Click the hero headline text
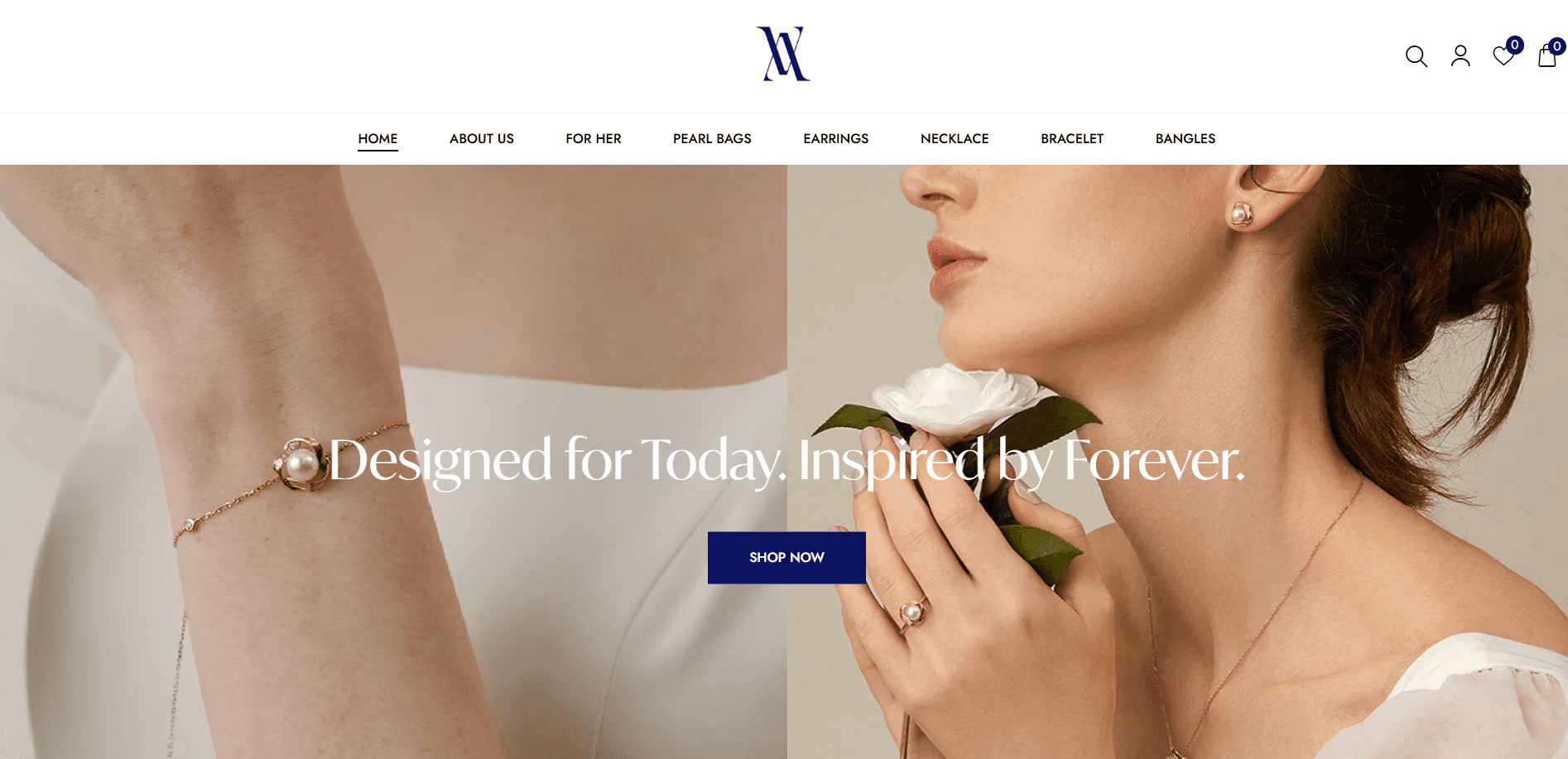The height and width of the screenshot is (759, 1568). [786, 460]
